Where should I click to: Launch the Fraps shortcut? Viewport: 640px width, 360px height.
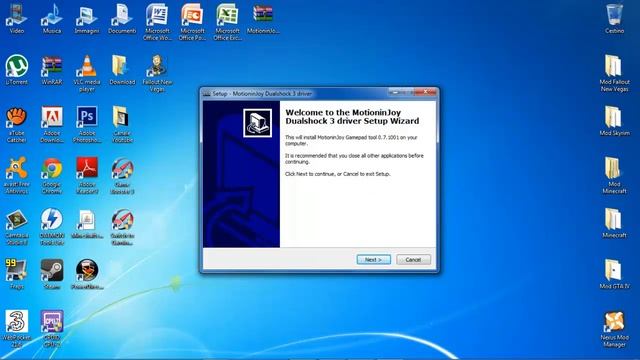[17, 275]
